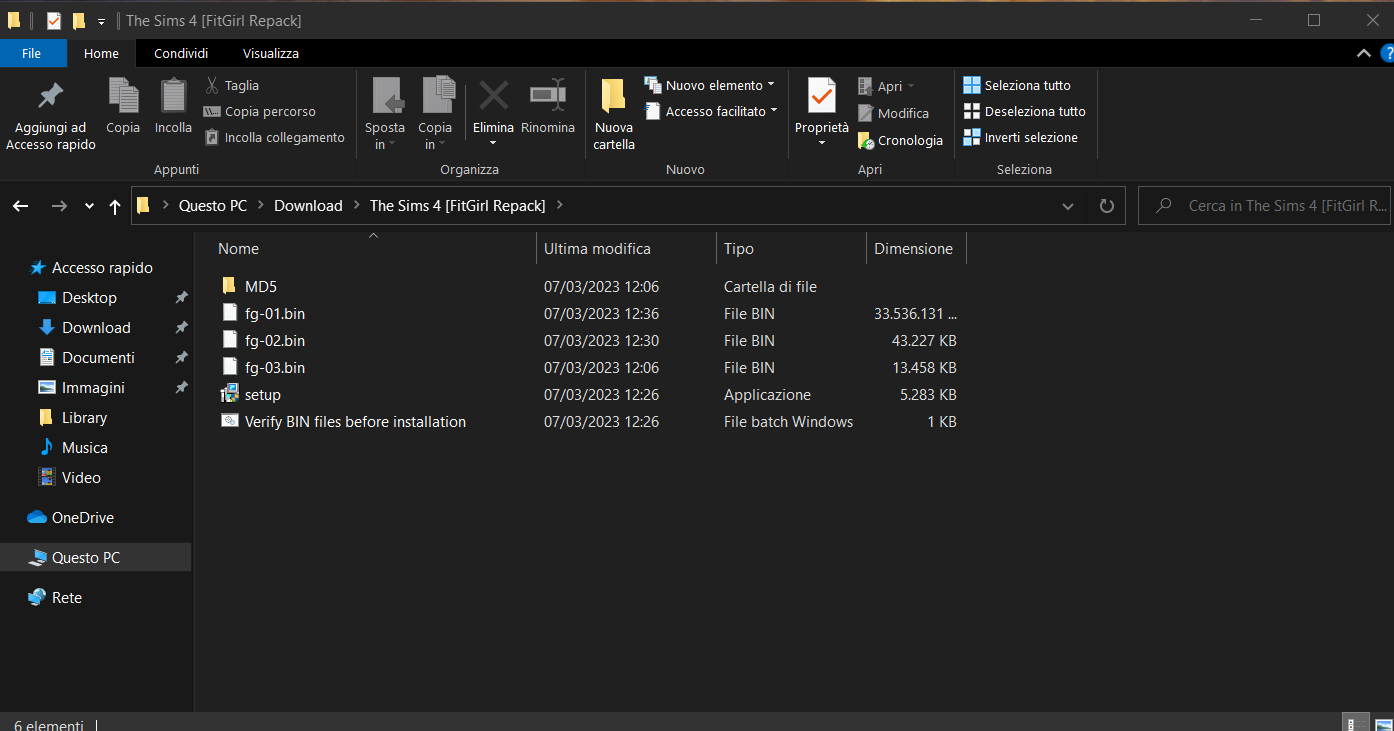Screen dimensions: 1394x731
Task: Click Seleziona tutto
Action: click(x=1017, y=85)
